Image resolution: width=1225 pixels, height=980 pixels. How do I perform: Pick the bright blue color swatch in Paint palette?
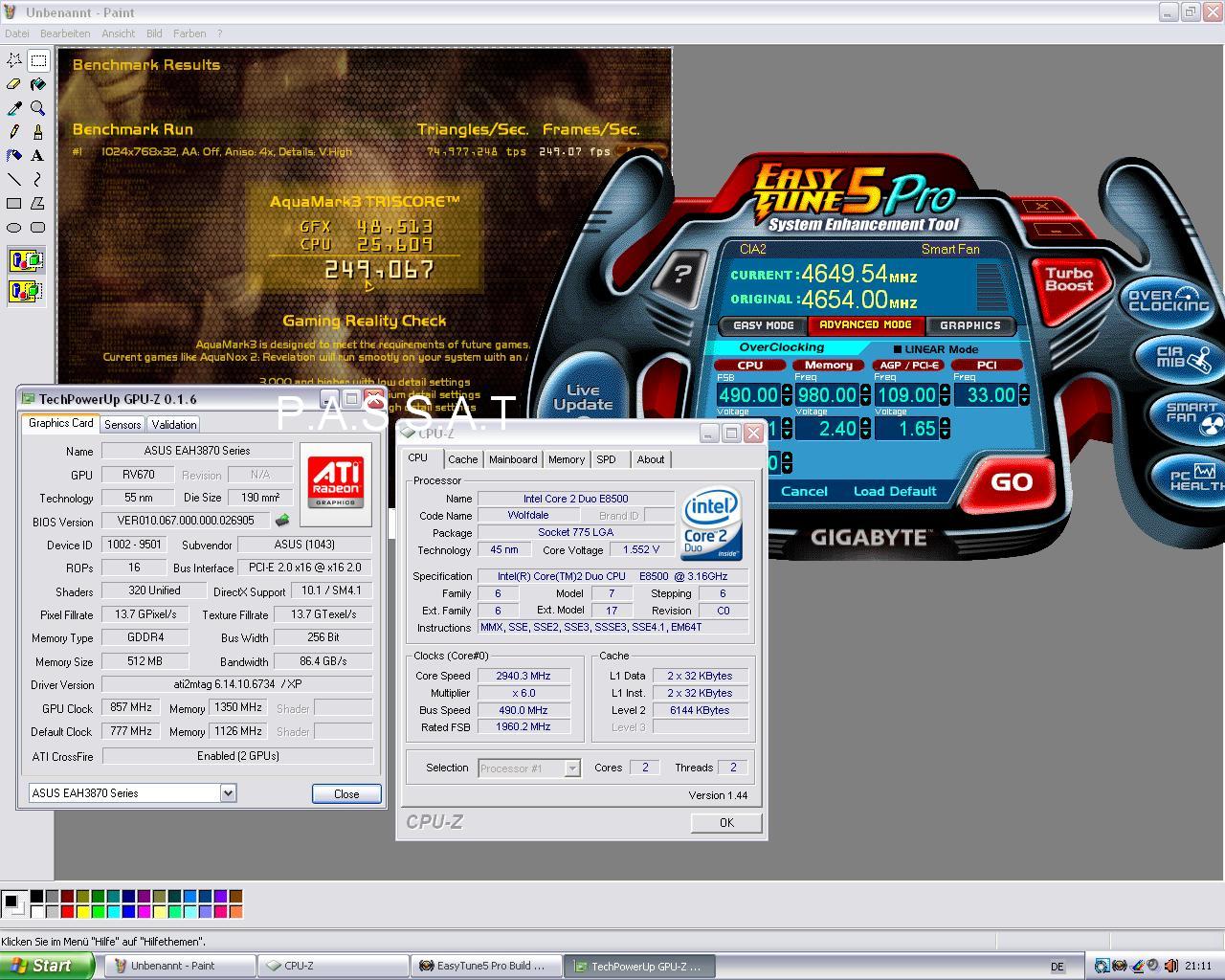pos(128,911)
